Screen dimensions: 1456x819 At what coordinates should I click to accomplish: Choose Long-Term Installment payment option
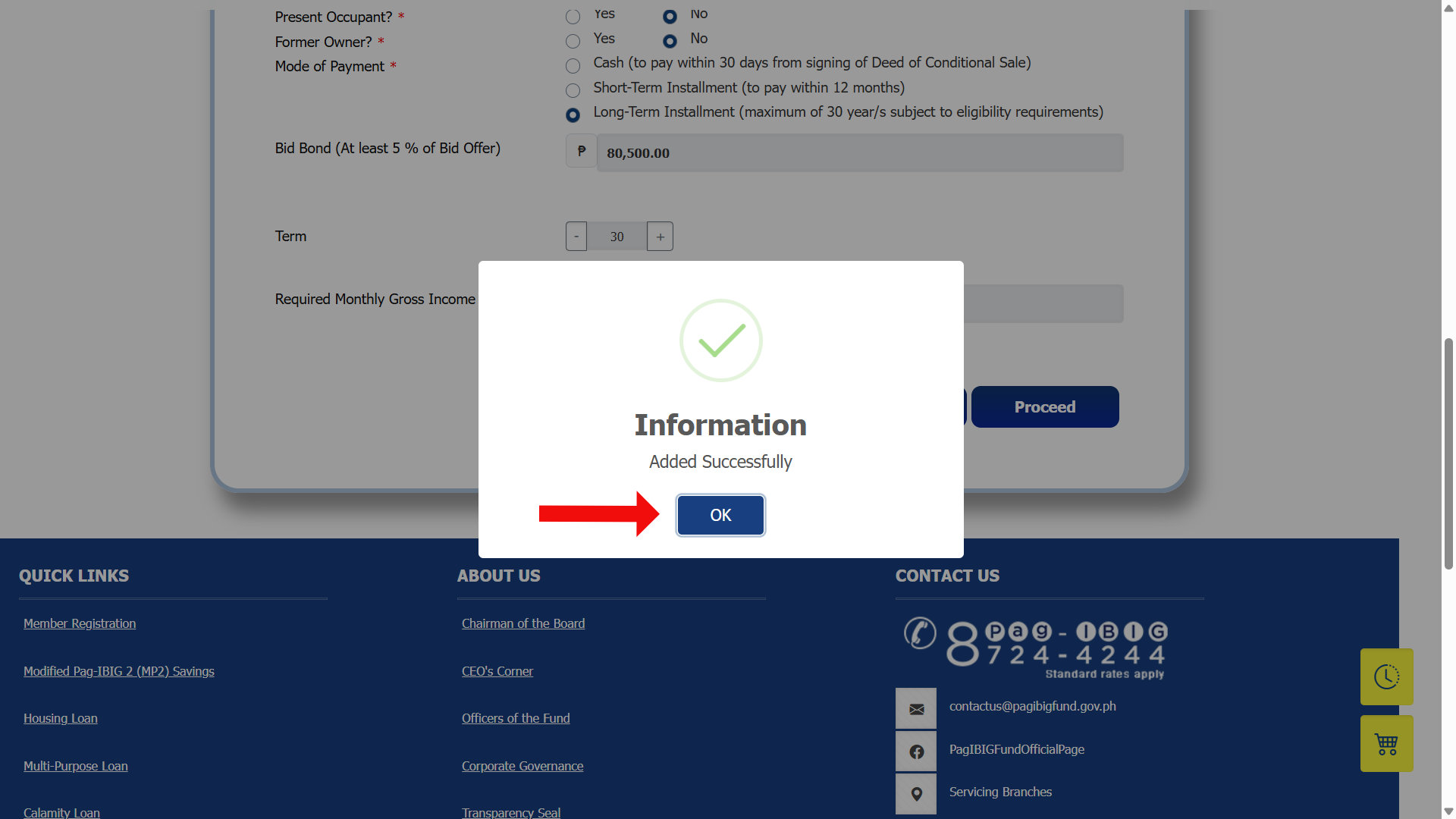pyautogui.click(x=573, y=115)
